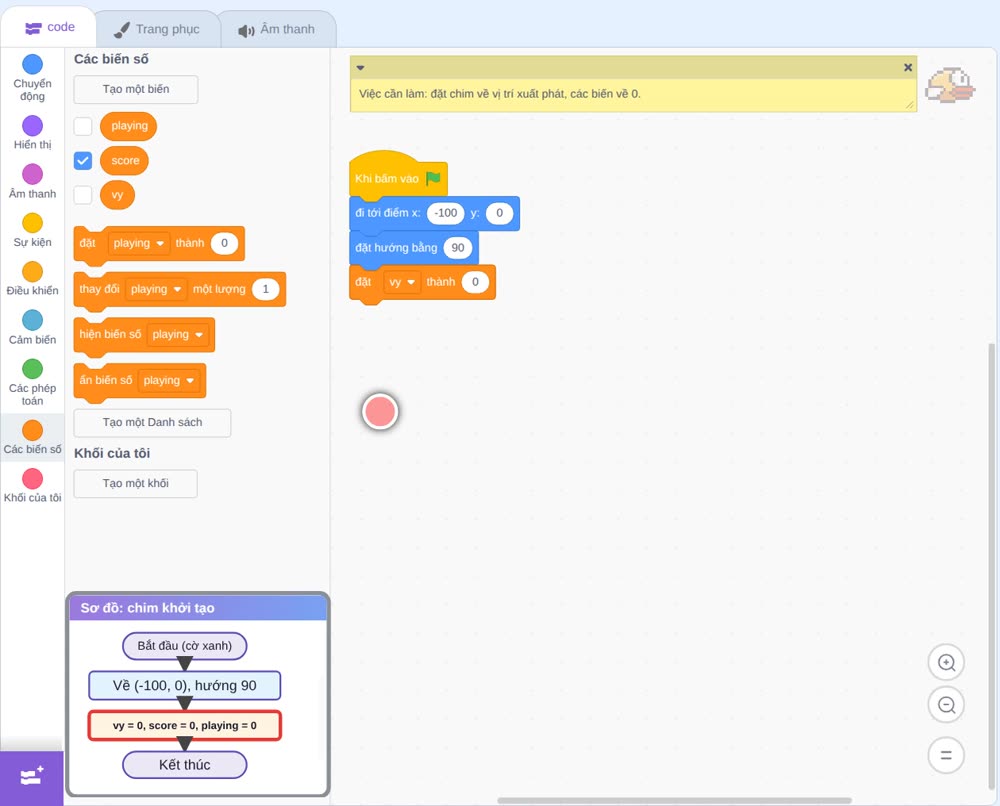Click Tạo một Danh sách button

[x=152, y=423]
